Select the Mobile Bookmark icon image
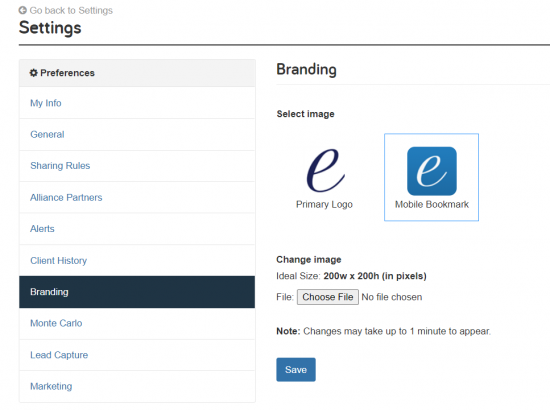The height and width of the screenshot is (410, 550). pos(432,171)
